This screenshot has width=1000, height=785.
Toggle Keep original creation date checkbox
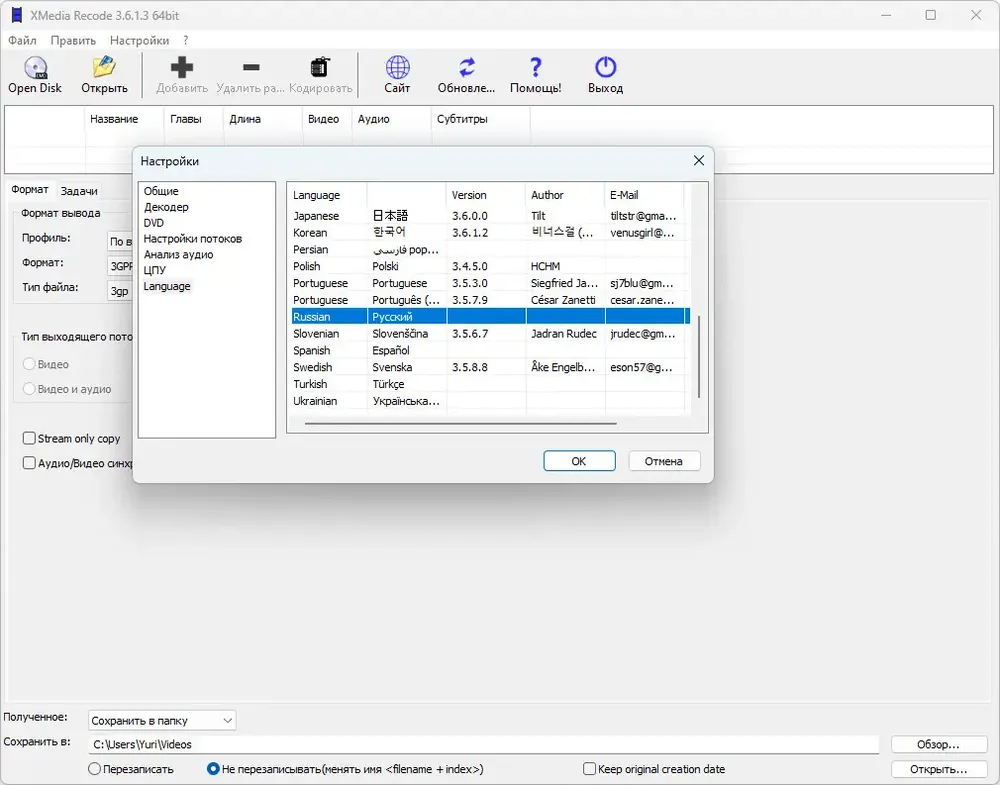[x=590, y=768]
